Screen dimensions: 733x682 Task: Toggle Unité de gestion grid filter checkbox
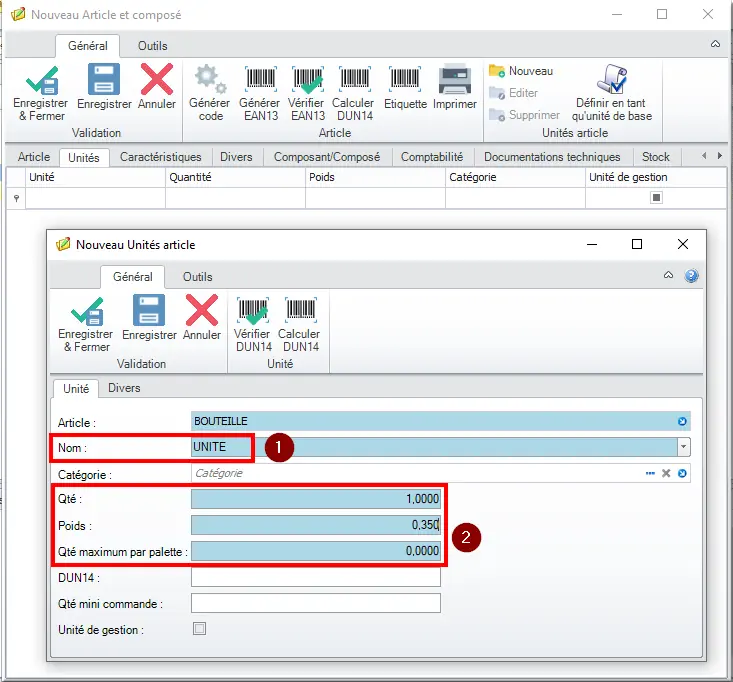[x=656, y=198]
